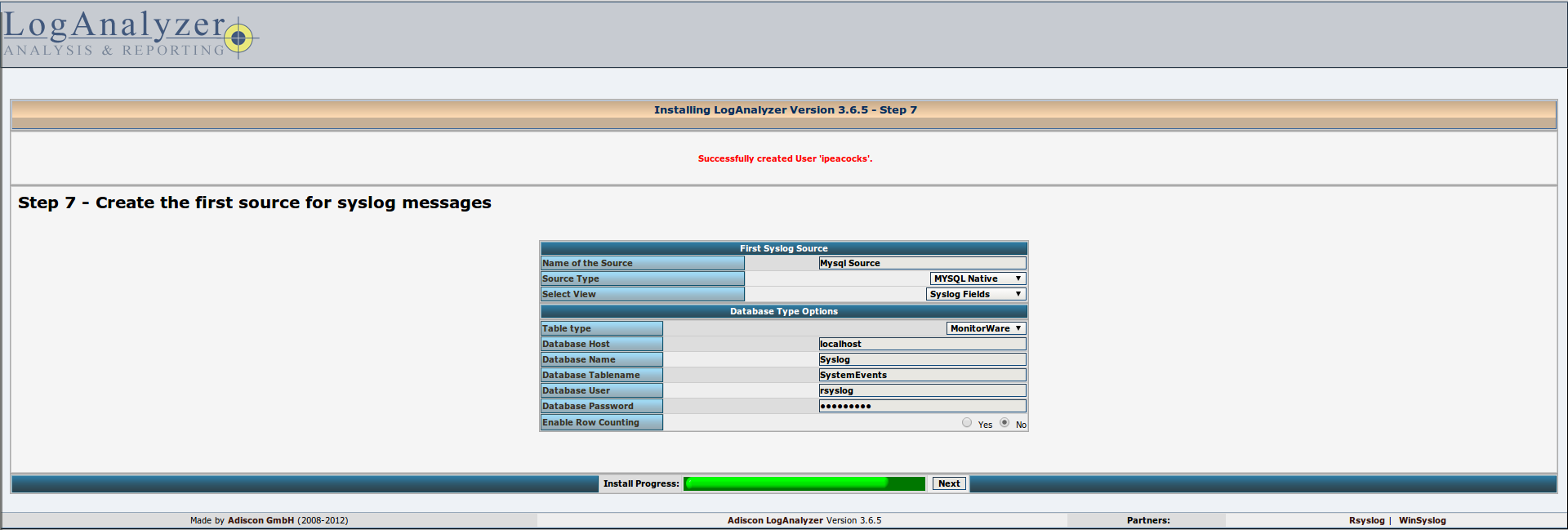This screenshot has height=530, width=1568.
Task: Select Yes for Enable Row Counting
Action: click(x=967, y=422)
